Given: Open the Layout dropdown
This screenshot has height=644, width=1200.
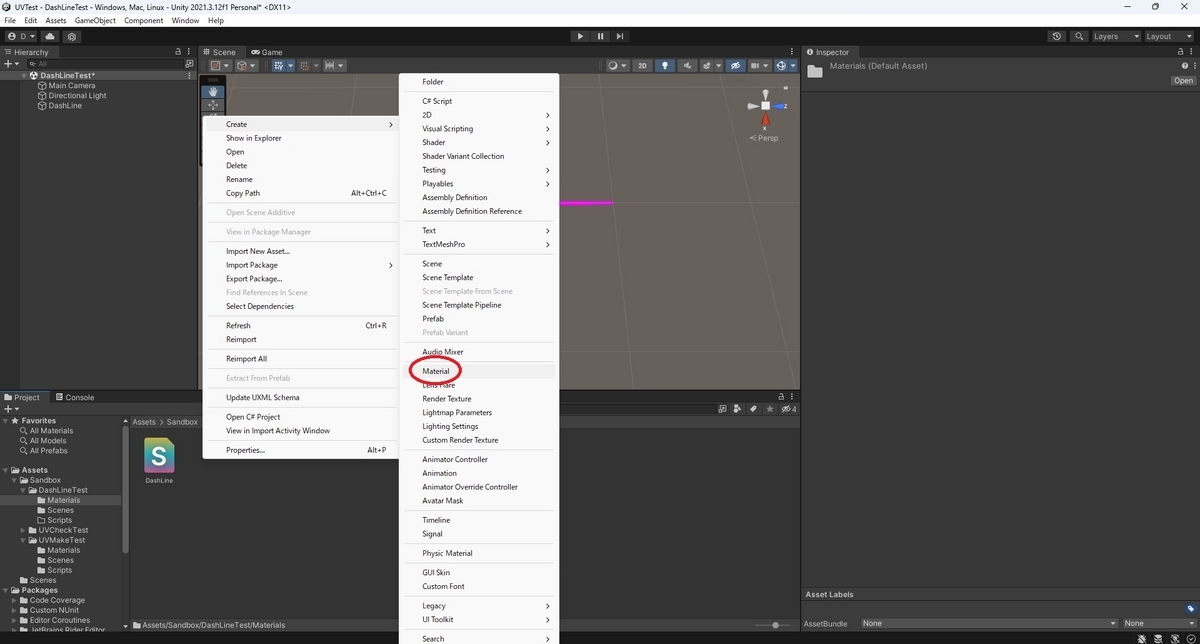Looking at the screenshot, I should pos(1168,35).
